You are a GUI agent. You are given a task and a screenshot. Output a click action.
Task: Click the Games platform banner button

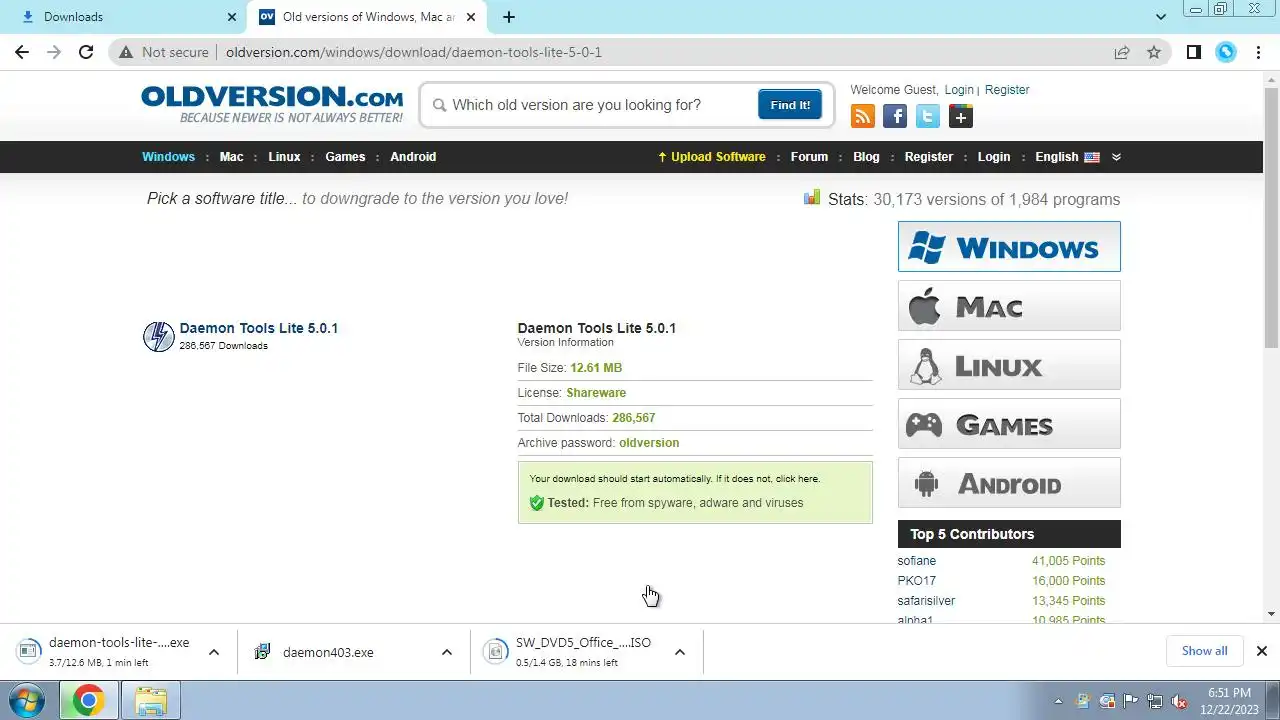coord(1009,424)
